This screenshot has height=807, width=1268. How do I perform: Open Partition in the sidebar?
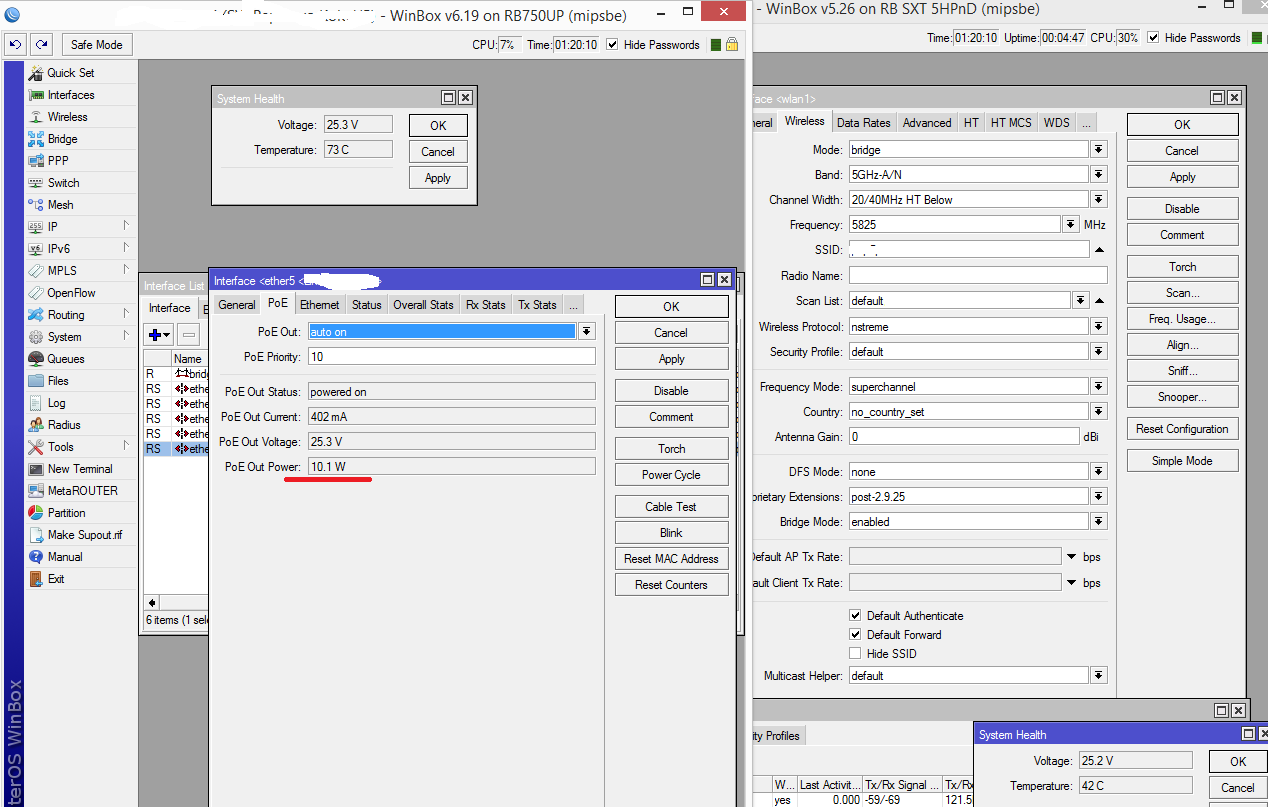point(66,513)
